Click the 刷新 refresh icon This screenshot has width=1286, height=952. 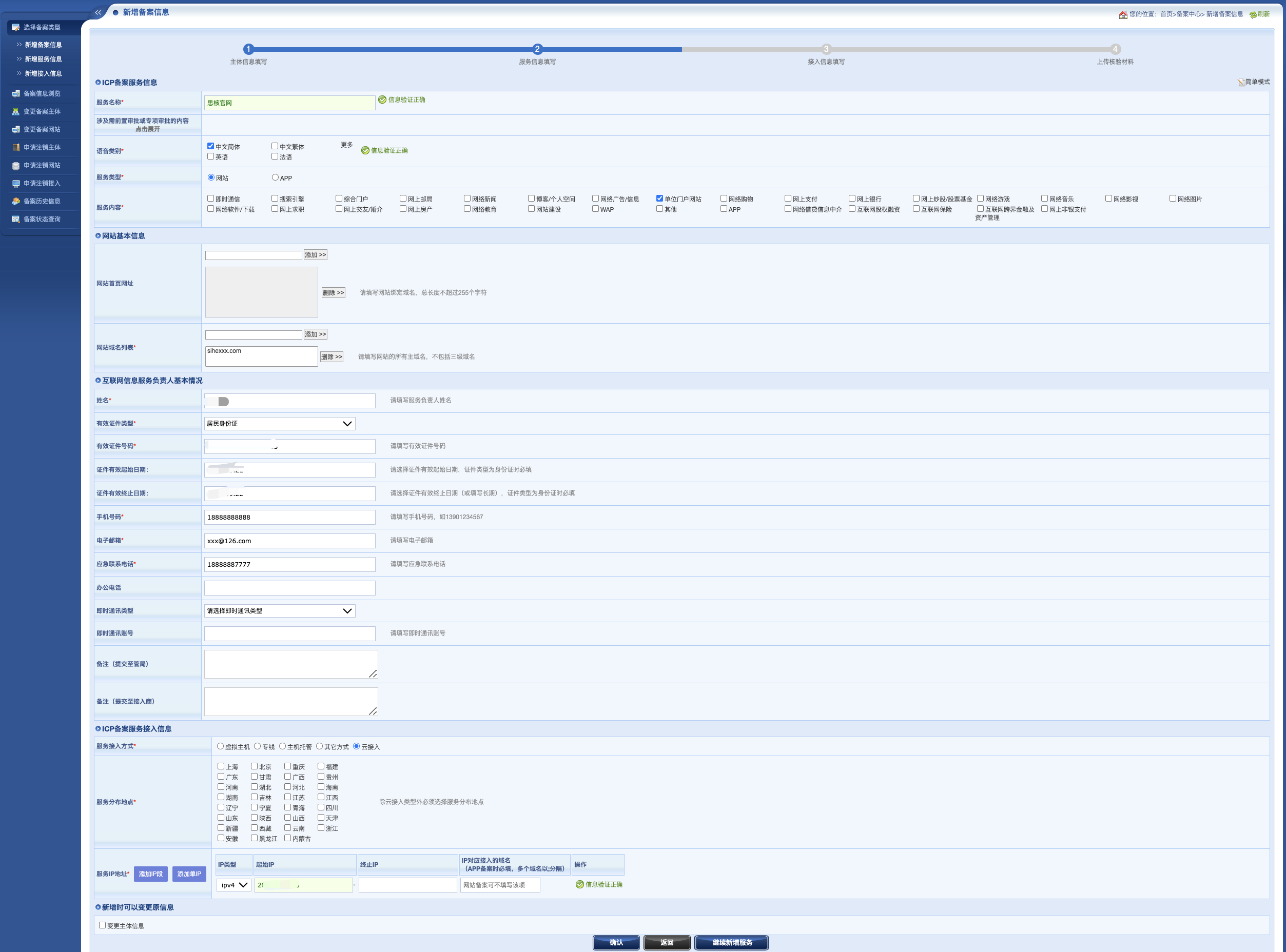pos(1253,14)
